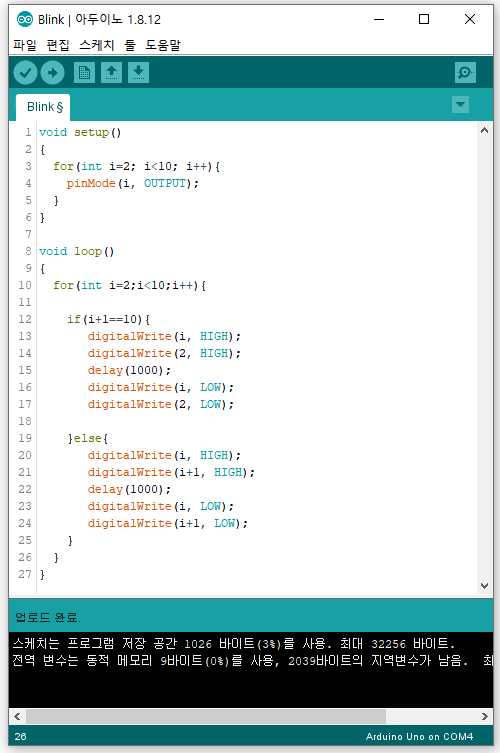The image size is (500, 753).
Task: Click the console scroll right arrow
Action: coord(485,717)
